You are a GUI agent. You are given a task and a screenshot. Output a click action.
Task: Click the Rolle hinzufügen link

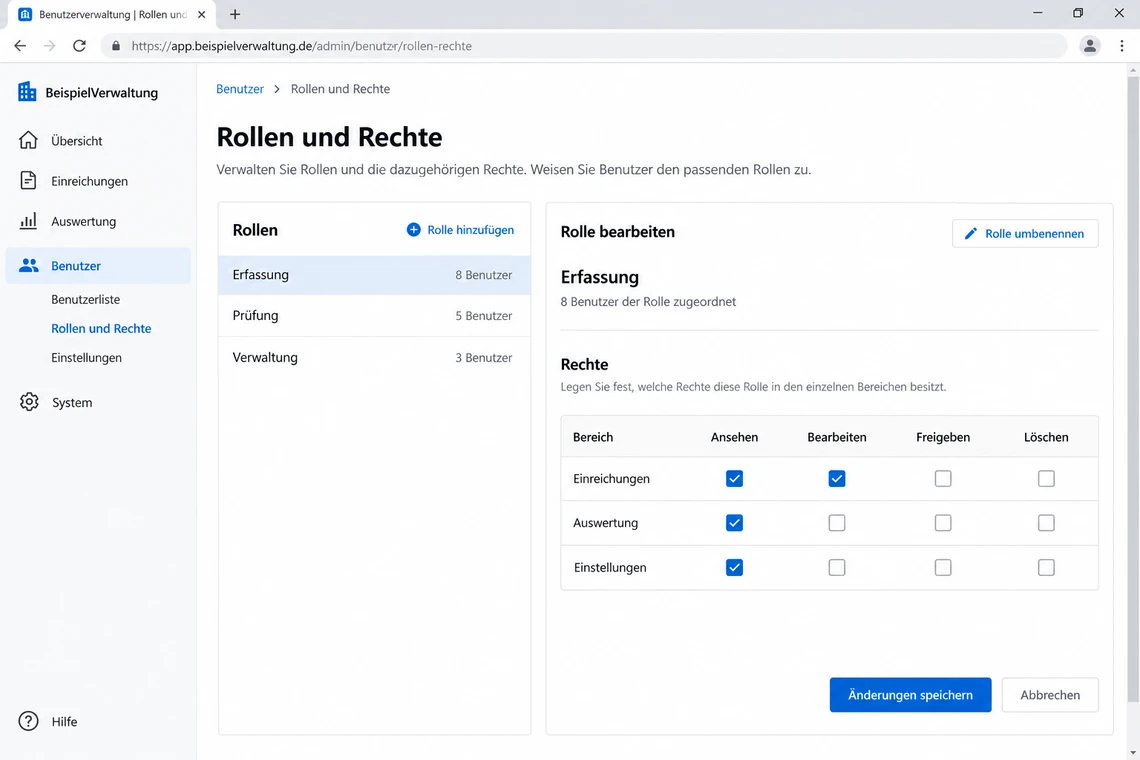460,230
